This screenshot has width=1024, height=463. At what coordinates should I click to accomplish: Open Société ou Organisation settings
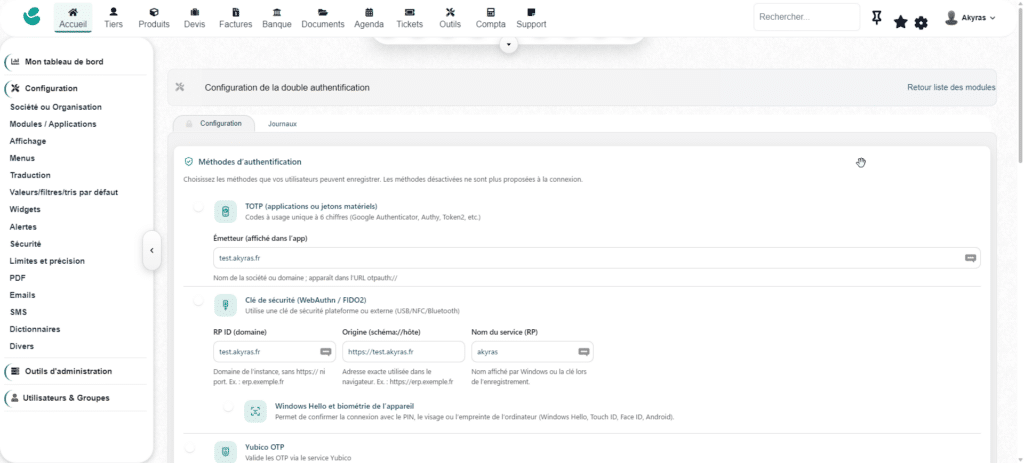coord(56,107)
